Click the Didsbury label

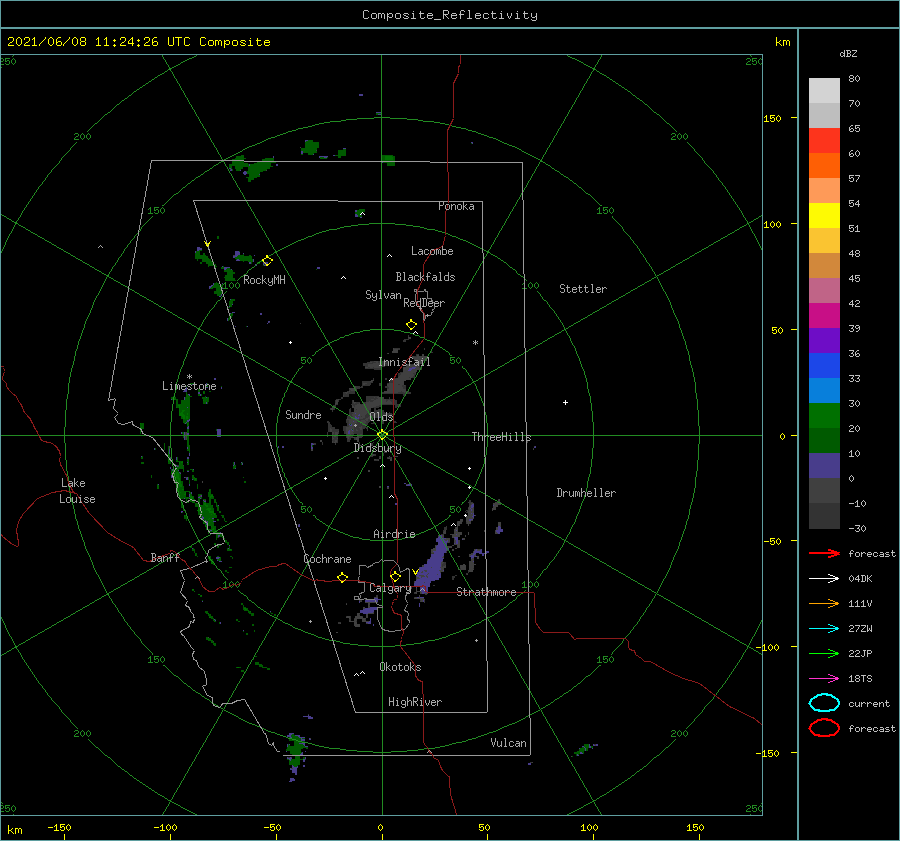tap(378, 448)
